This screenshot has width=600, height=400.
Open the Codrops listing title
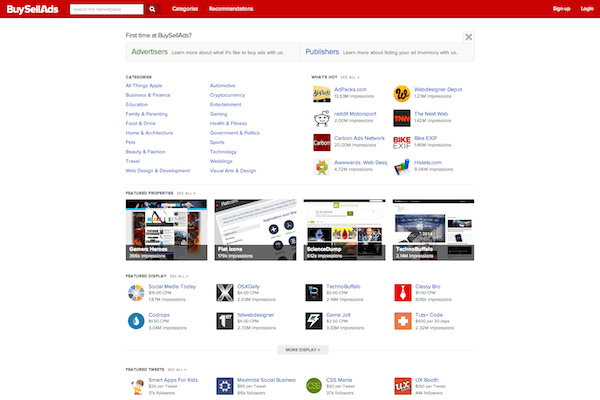[x=159, y=315]
